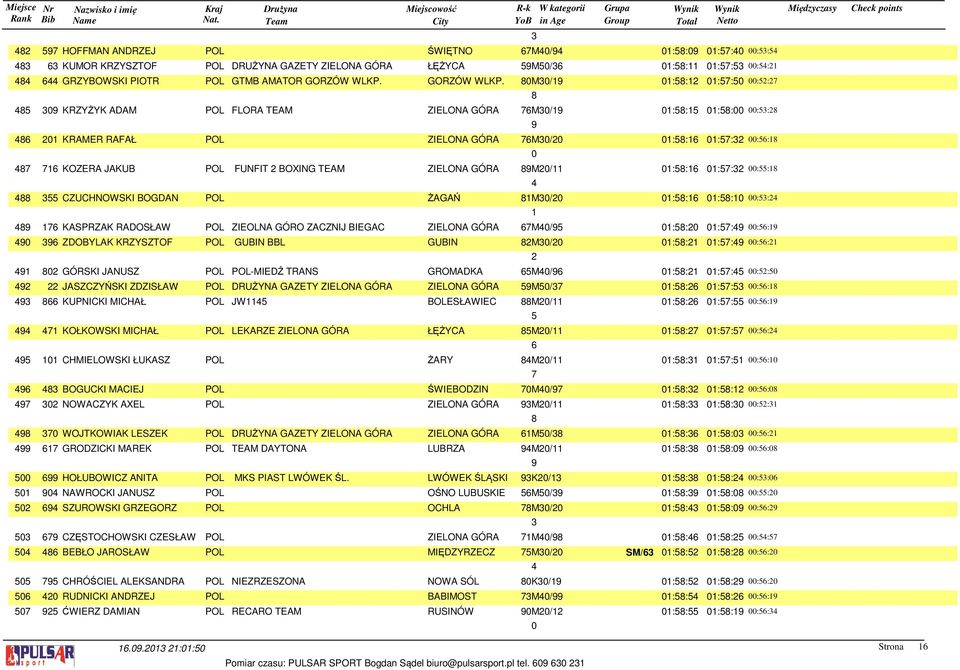Image resolution: width=960 pixels, height=670 pixels.
Task: Click the Miejscowość City column header
Action: click(432, 15)
